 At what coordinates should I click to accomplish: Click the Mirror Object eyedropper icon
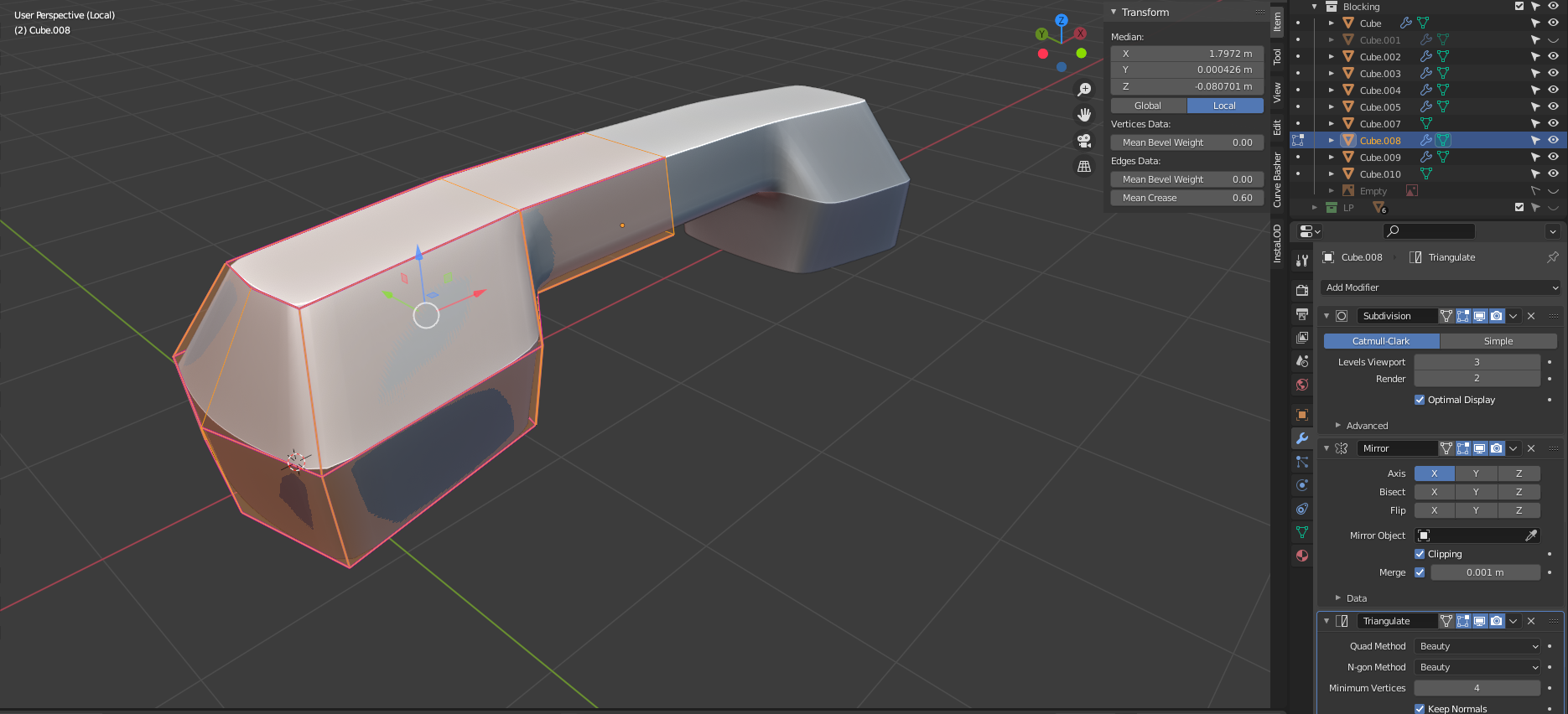[x=1530, y=535]
